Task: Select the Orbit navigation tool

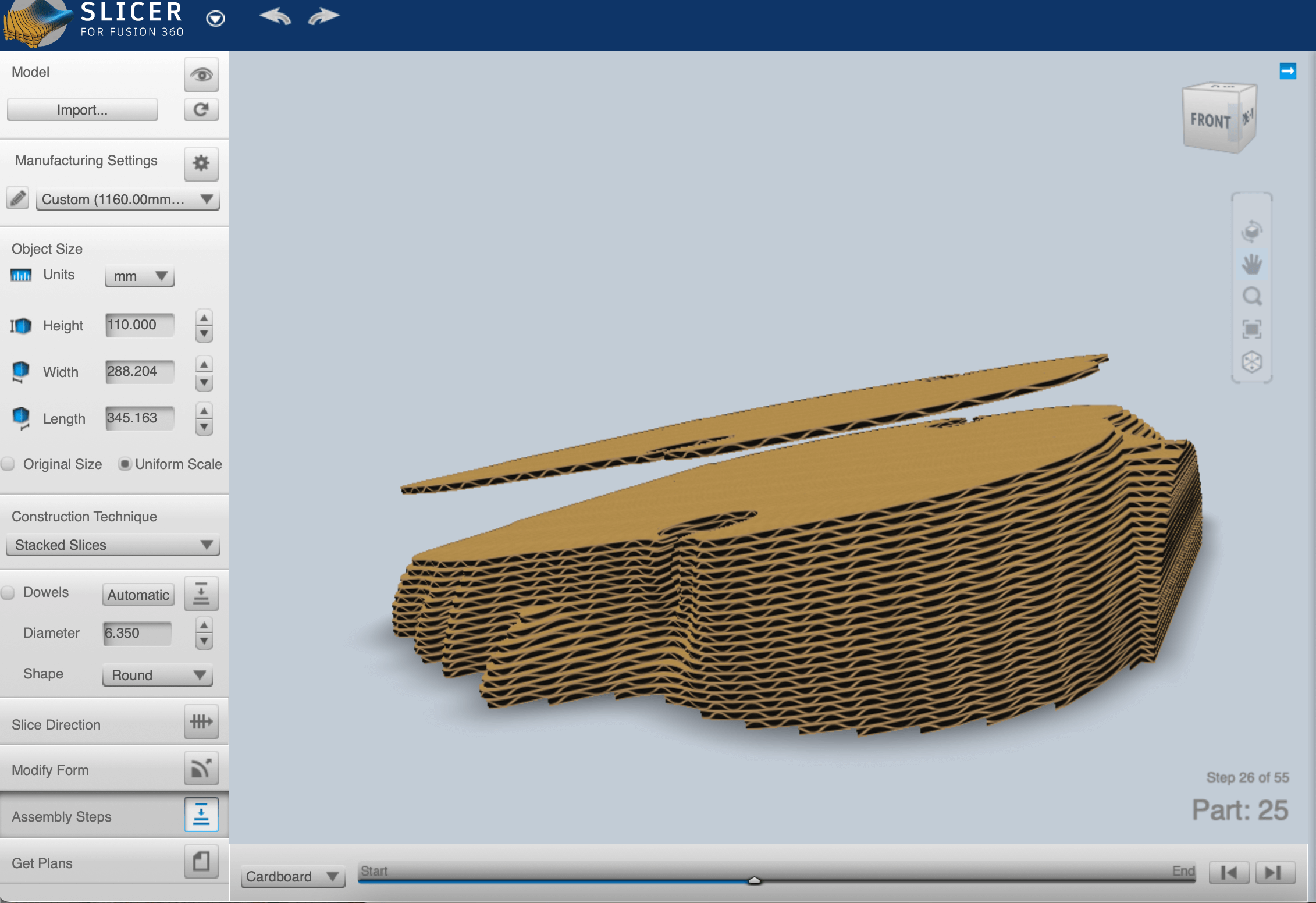Action: (x=1252, y=231)
